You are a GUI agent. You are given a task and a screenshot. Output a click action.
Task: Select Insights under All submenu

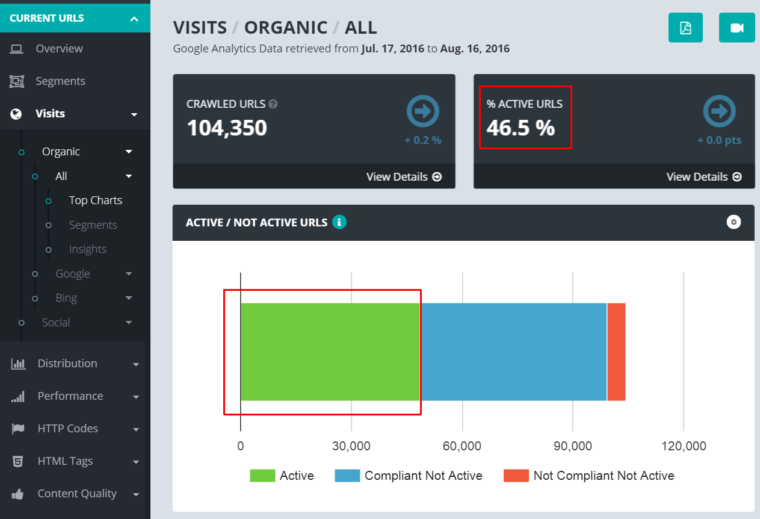88,249
